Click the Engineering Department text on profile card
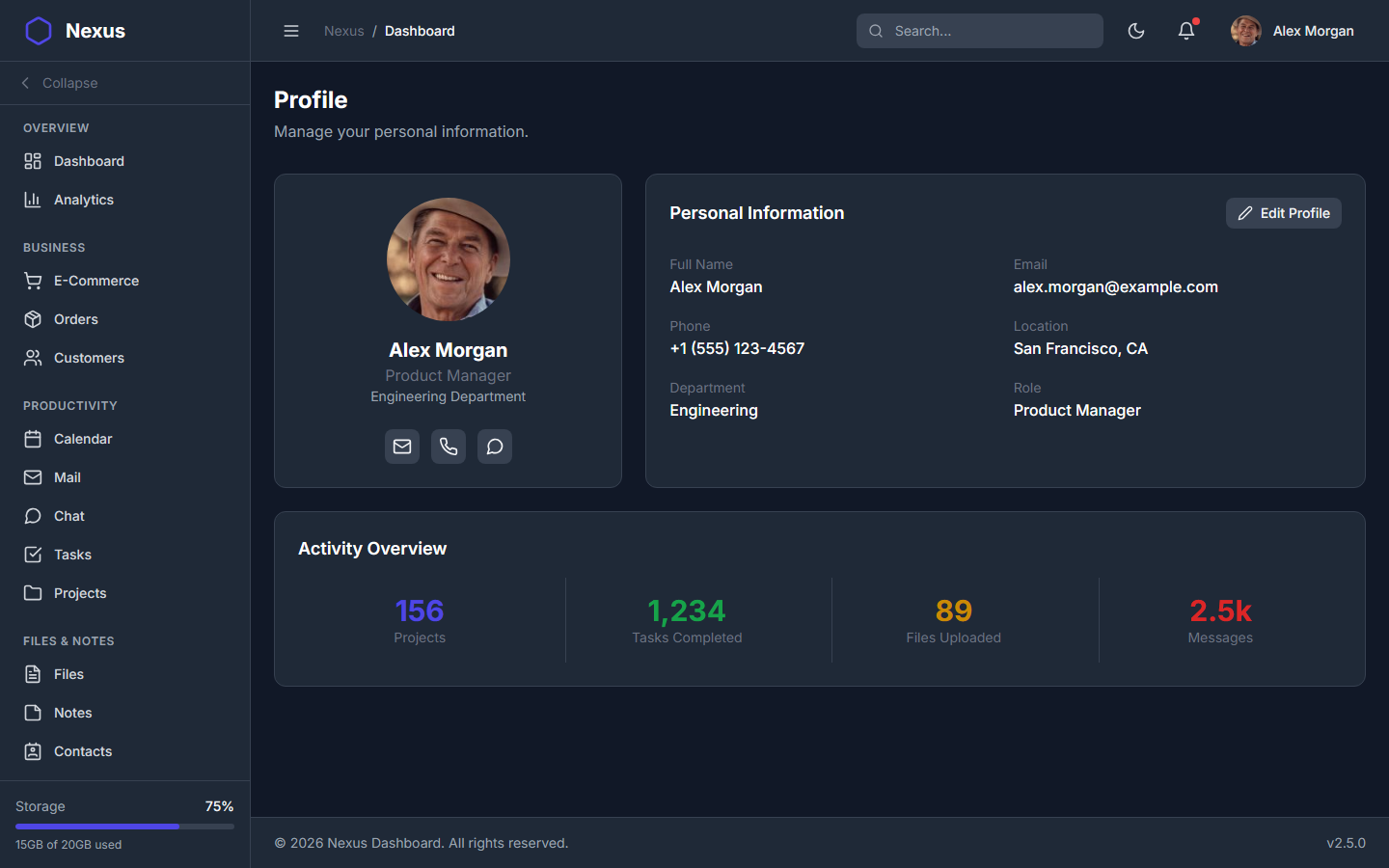The image size is (1389, 868). 449,396
